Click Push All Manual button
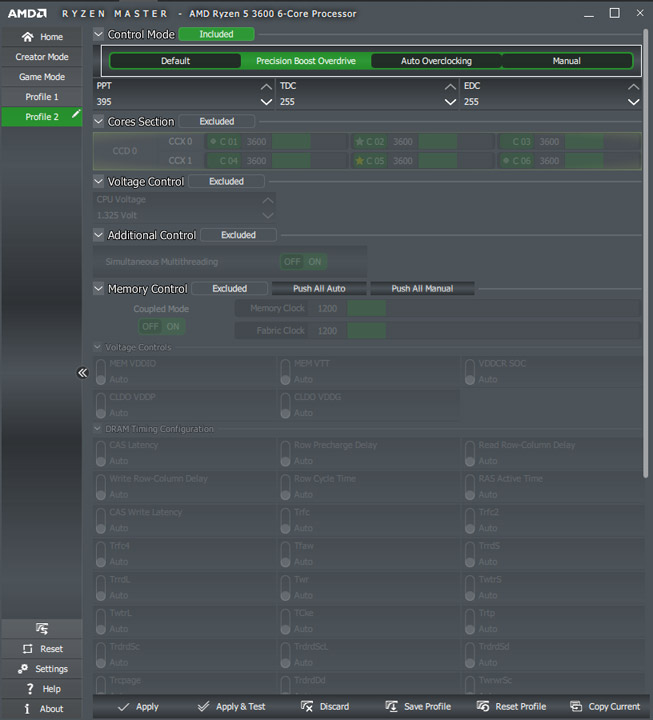This screenshot has height=720, width=653. pyautogui.click(x=422, y=288)
